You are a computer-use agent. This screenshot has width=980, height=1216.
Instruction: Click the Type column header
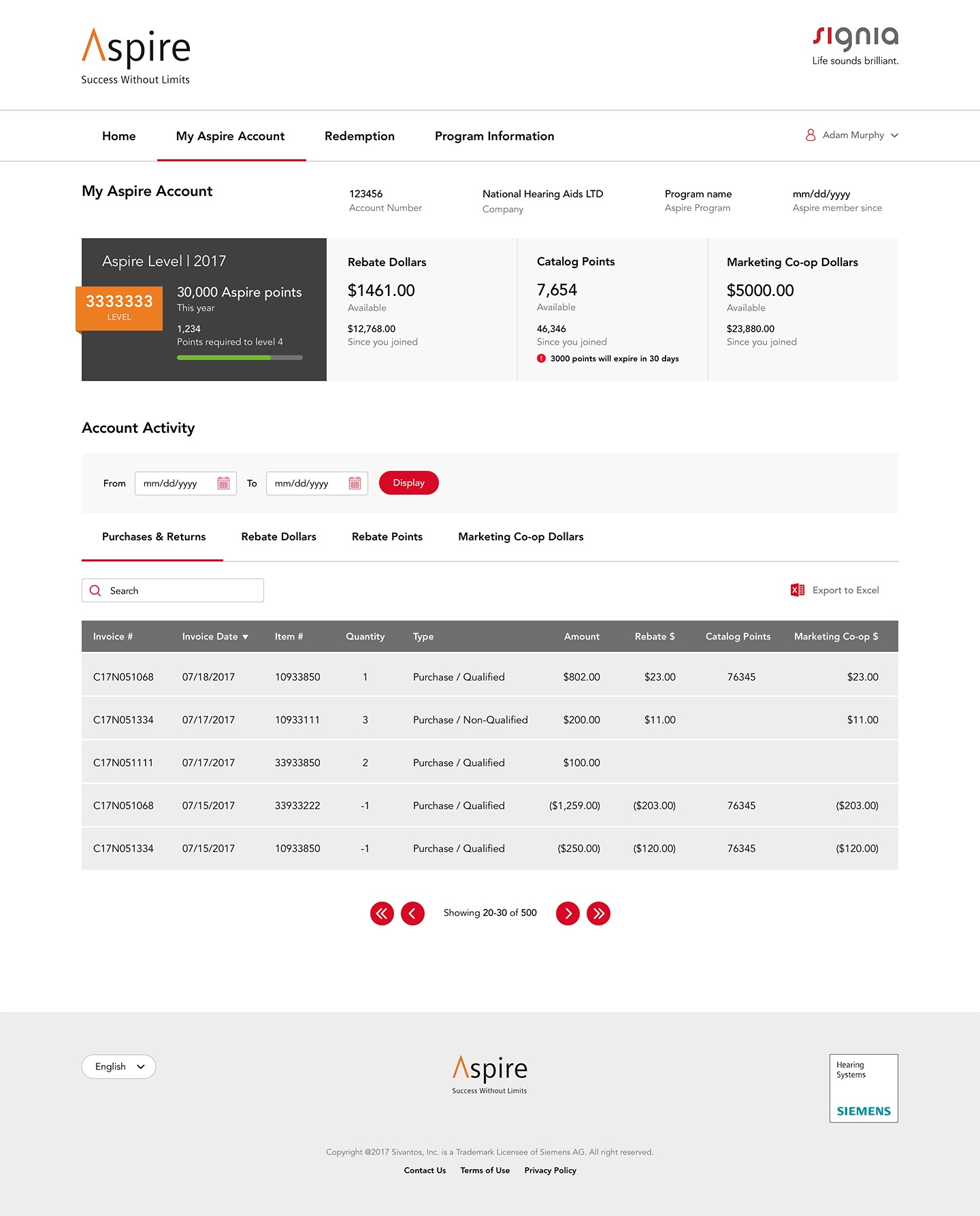[423, 636]
